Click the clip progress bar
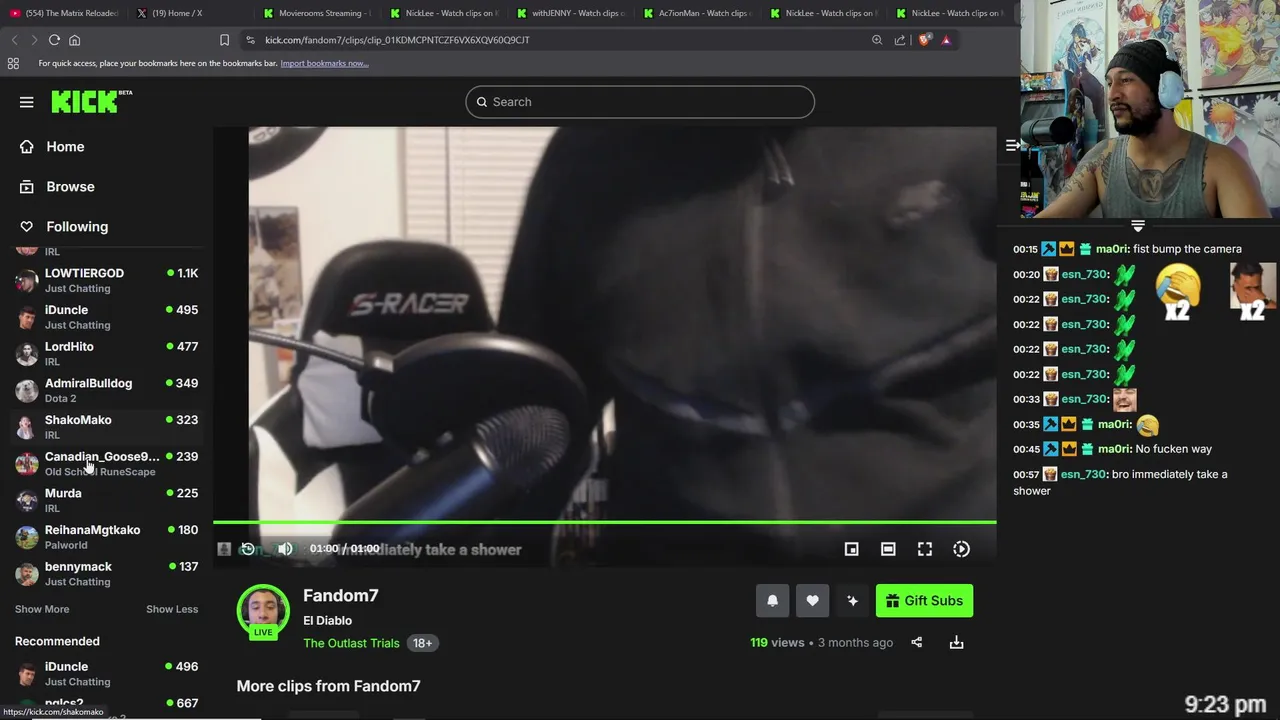 (x=605, y=522)
